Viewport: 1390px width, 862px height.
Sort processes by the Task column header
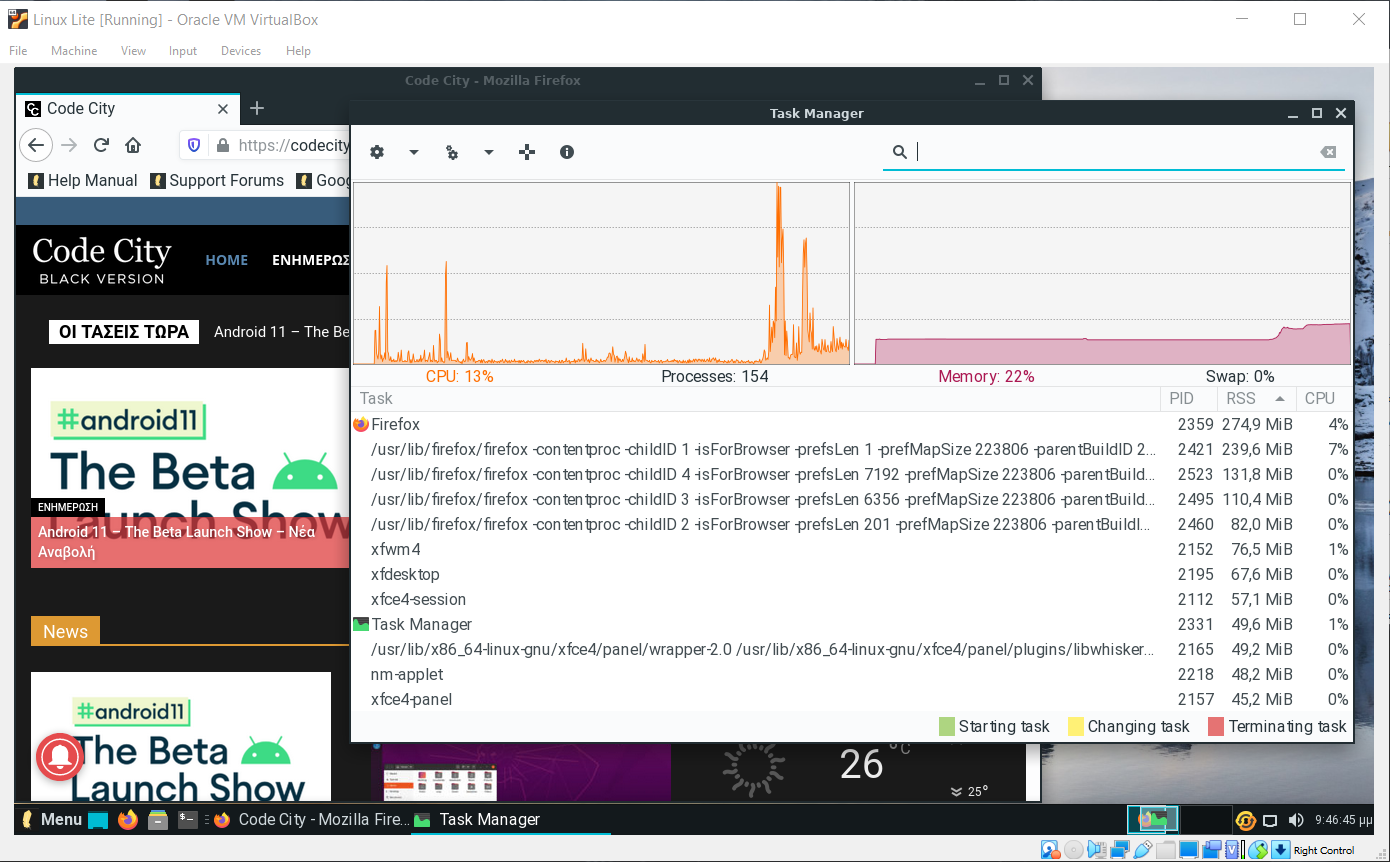756,398
